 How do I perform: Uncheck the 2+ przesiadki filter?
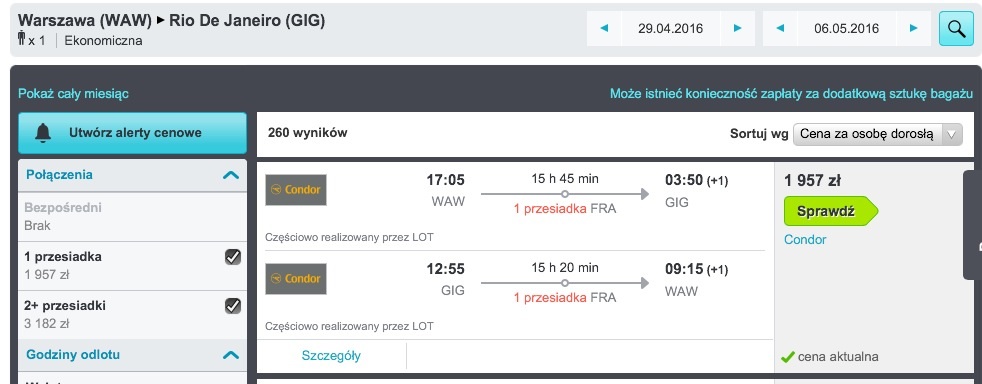point(233,306)
